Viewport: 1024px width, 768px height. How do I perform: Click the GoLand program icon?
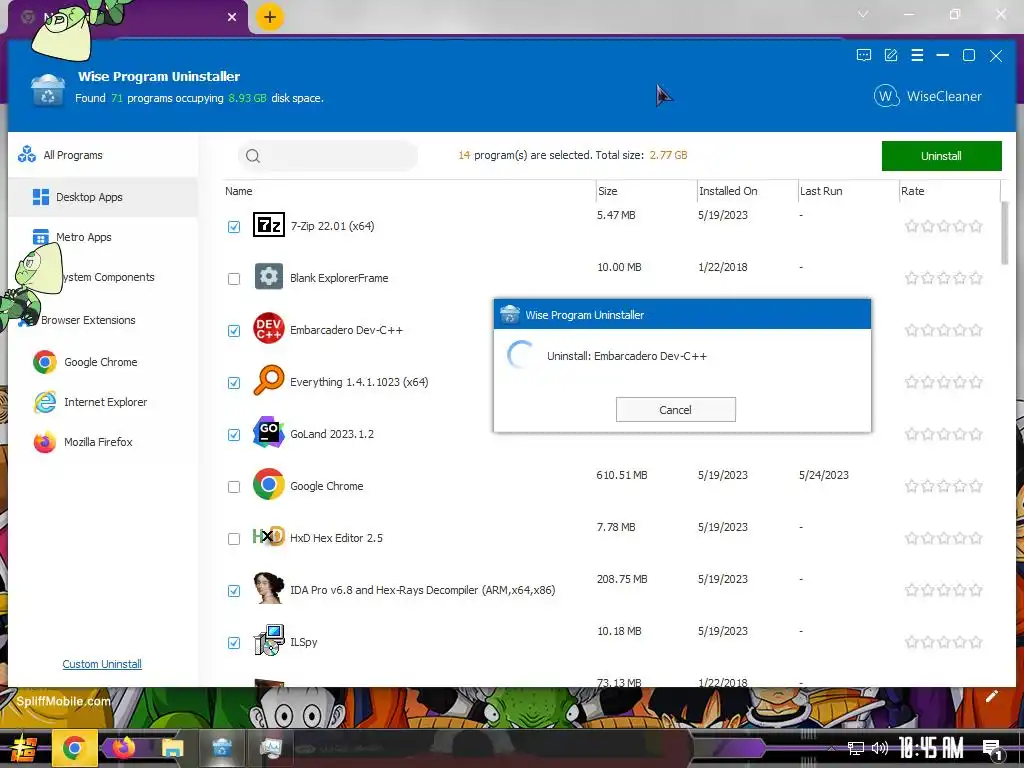tap(268, 432)
